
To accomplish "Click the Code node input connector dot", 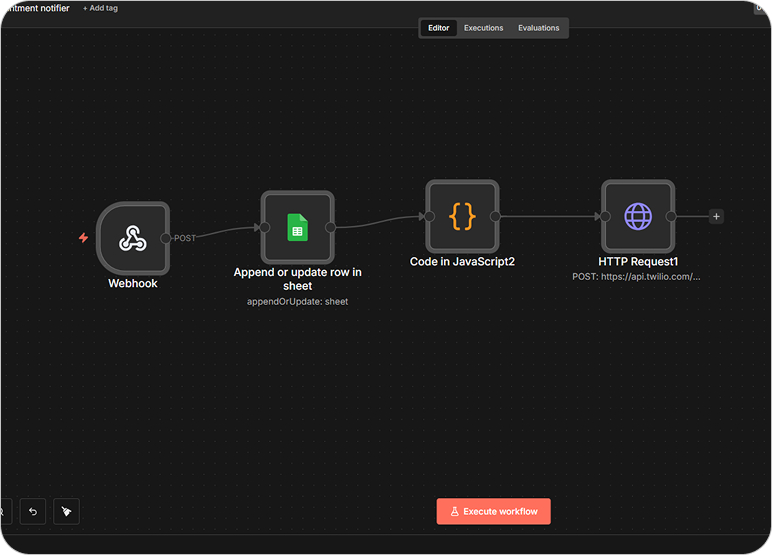I will click(429, 216).
